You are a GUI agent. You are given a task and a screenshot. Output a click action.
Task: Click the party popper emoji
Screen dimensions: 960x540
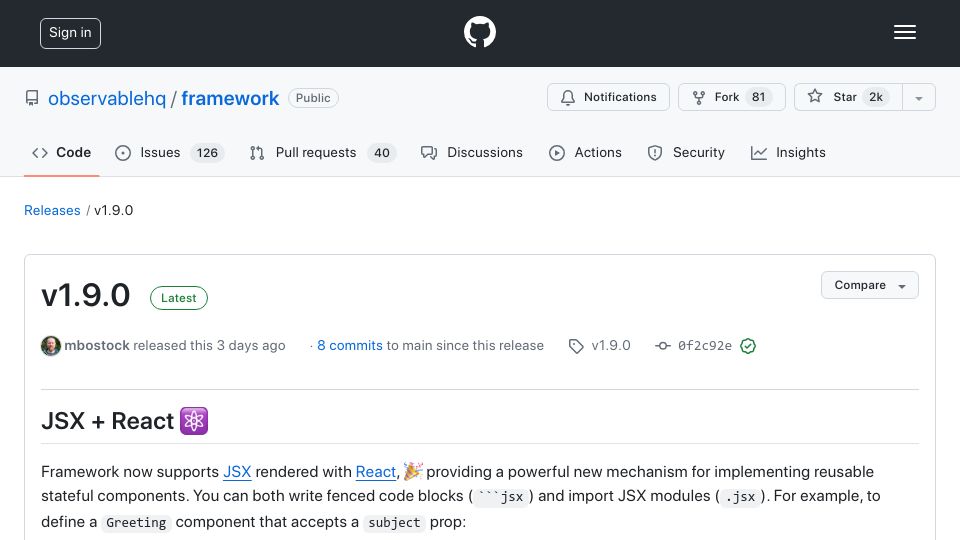pyautogui.click(x=413, y=471)
